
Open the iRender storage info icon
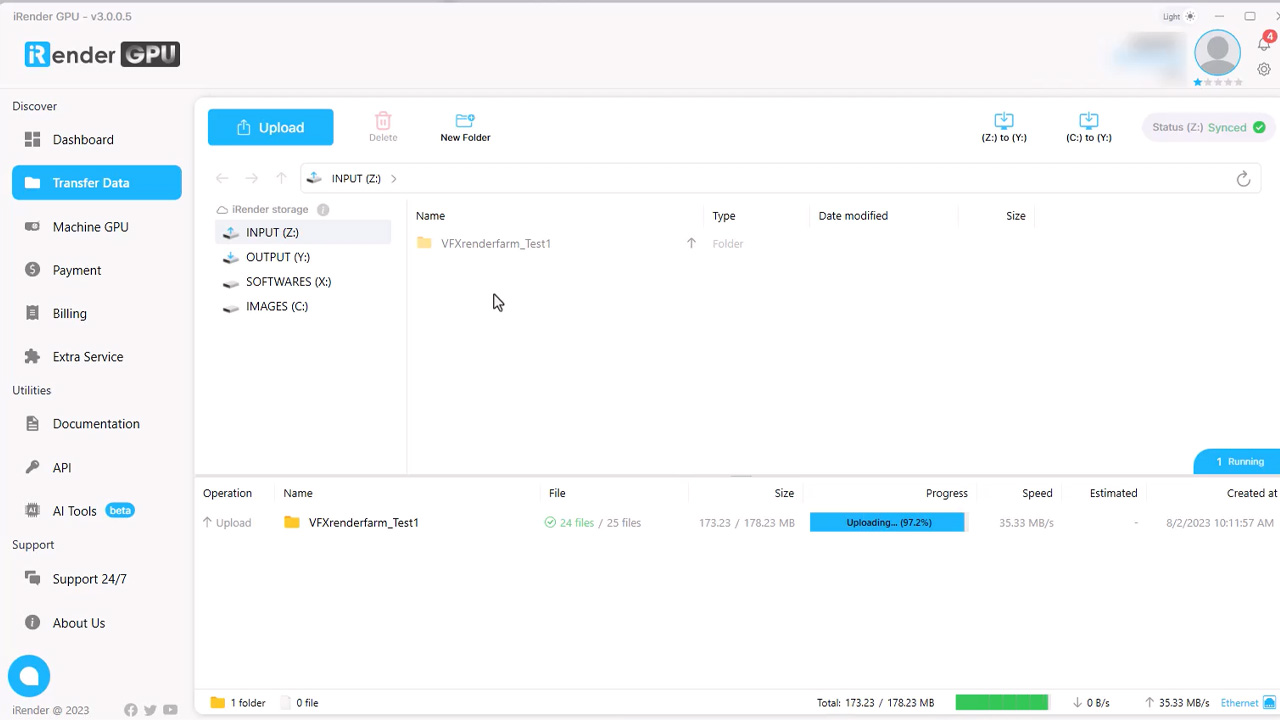point(323,210)
